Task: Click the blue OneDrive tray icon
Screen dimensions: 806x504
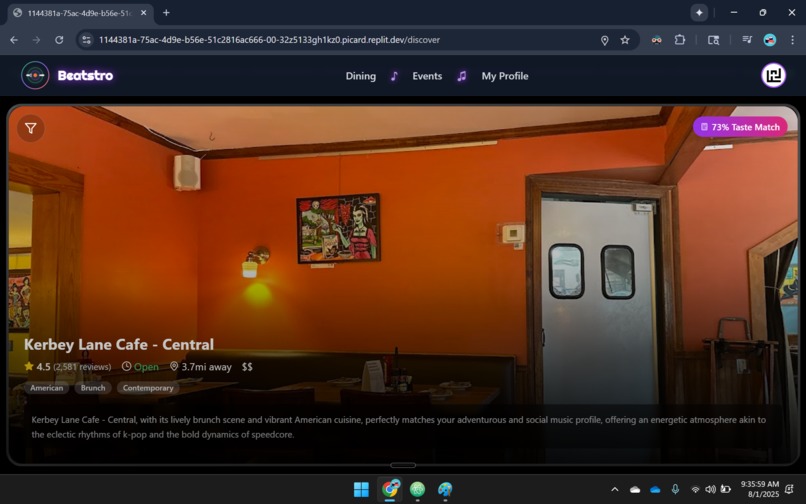Action: [655, 489]
